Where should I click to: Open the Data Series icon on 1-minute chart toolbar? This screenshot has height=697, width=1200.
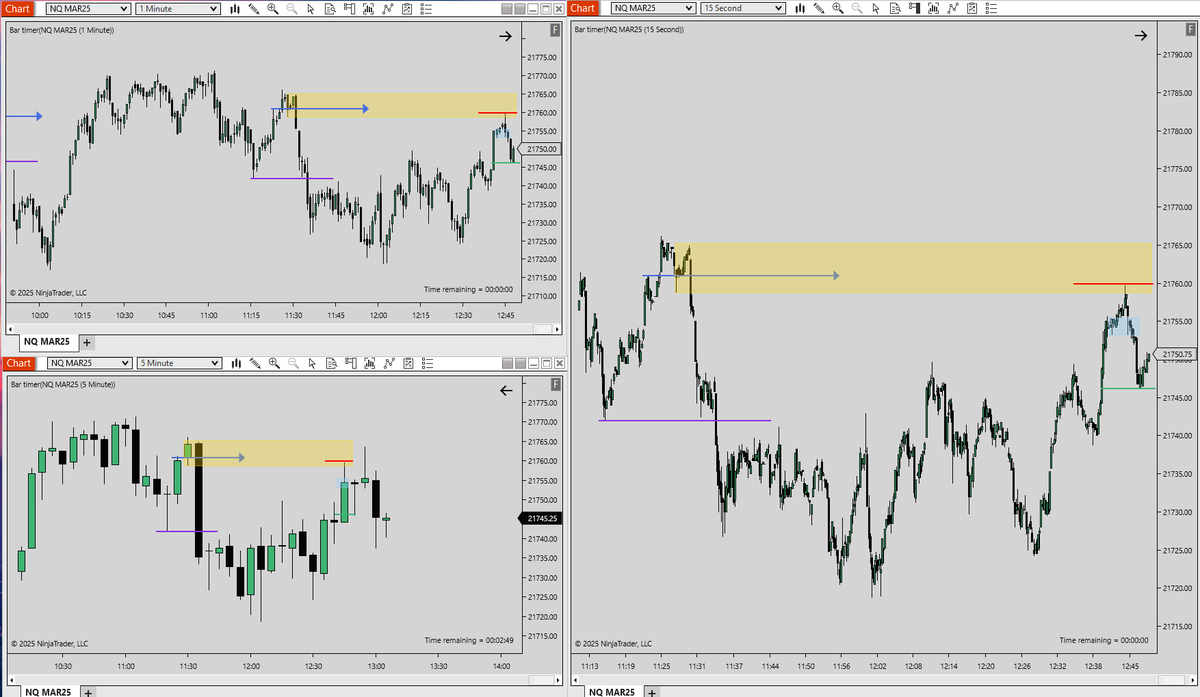click(329, 8)
